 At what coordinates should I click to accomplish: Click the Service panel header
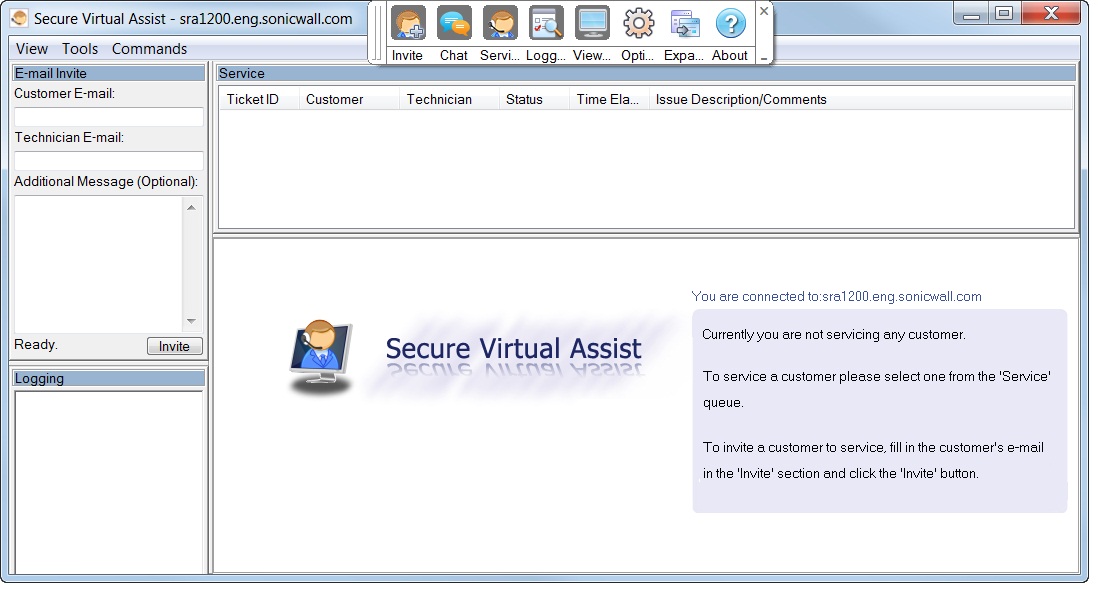click(x=646, y=73)
